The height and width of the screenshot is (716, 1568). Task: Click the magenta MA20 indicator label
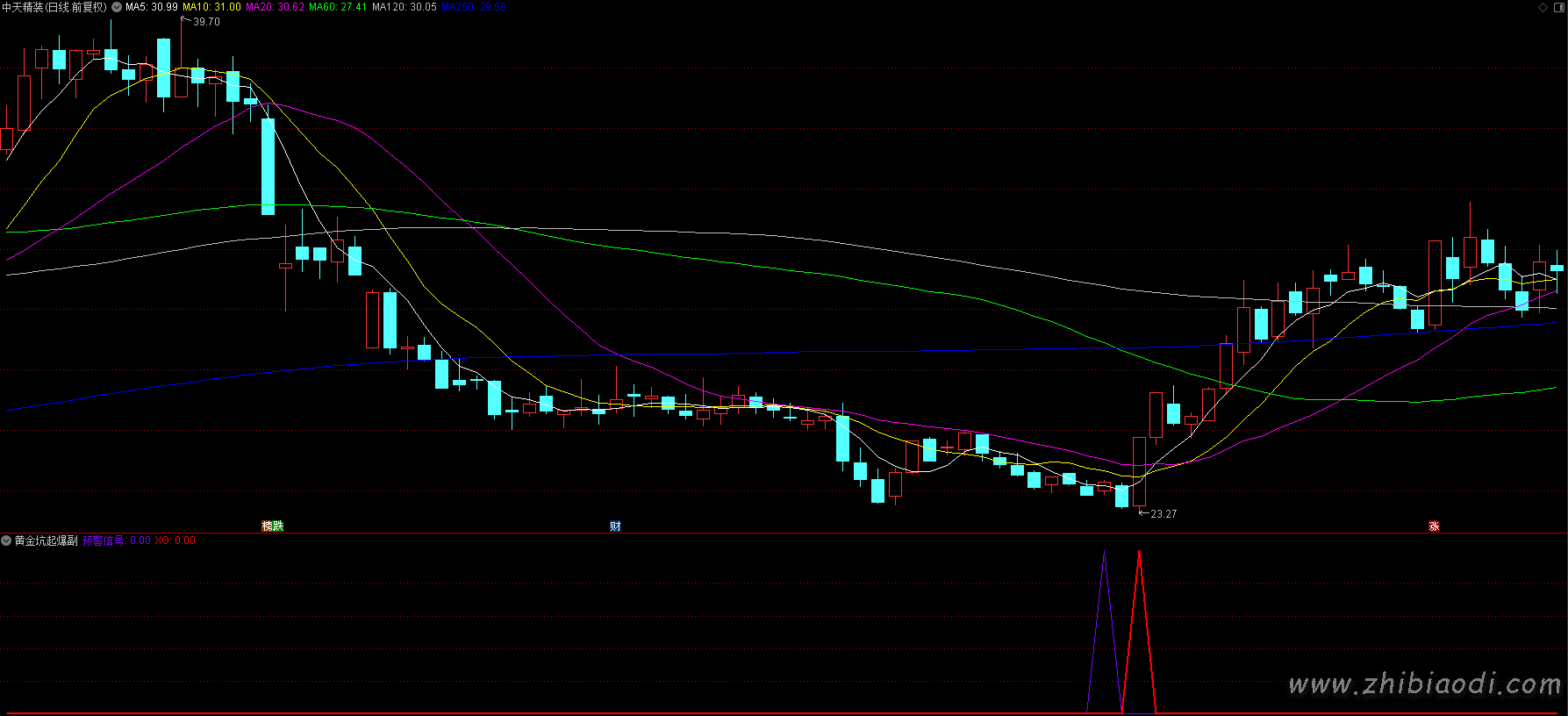275,7
